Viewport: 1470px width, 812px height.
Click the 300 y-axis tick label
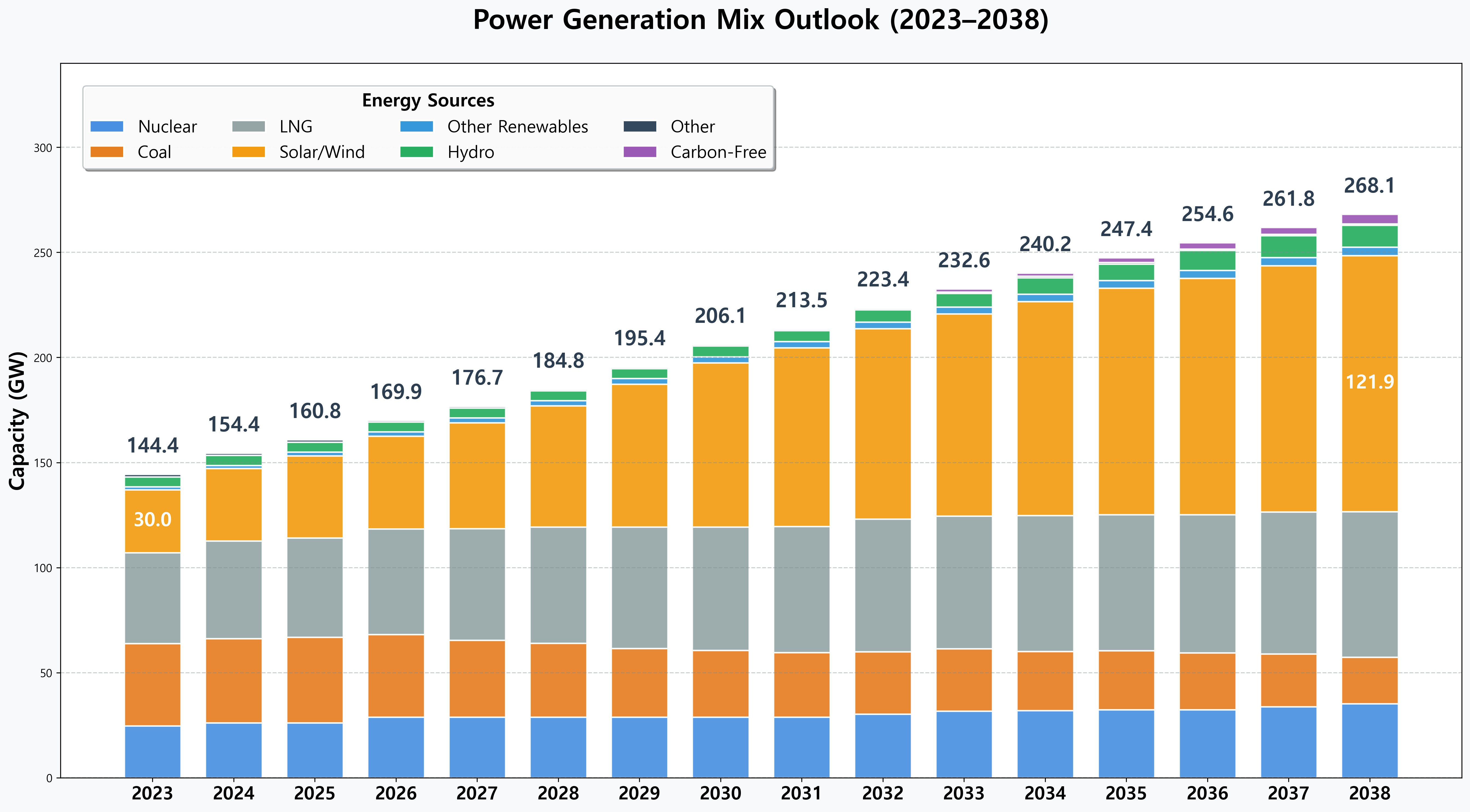(43, 148)
